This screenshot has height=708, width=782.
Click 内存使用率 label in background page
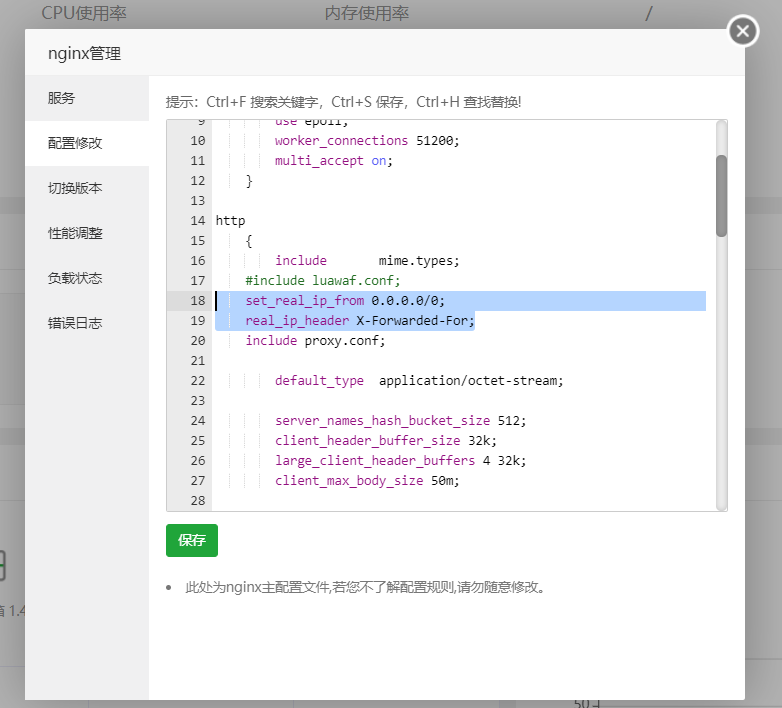pos(367,13)
